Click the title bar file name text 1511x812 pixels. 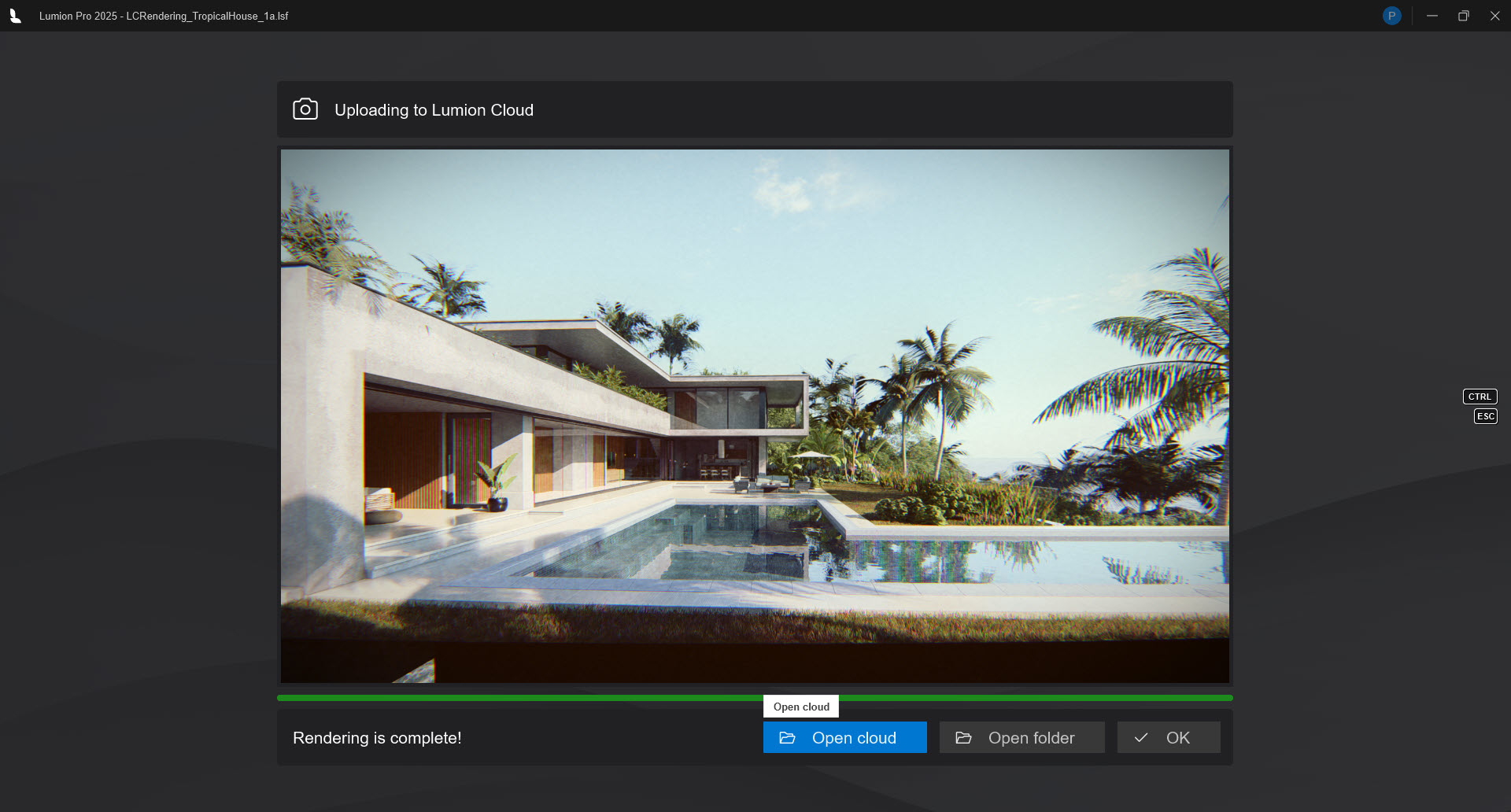point(164,16)
